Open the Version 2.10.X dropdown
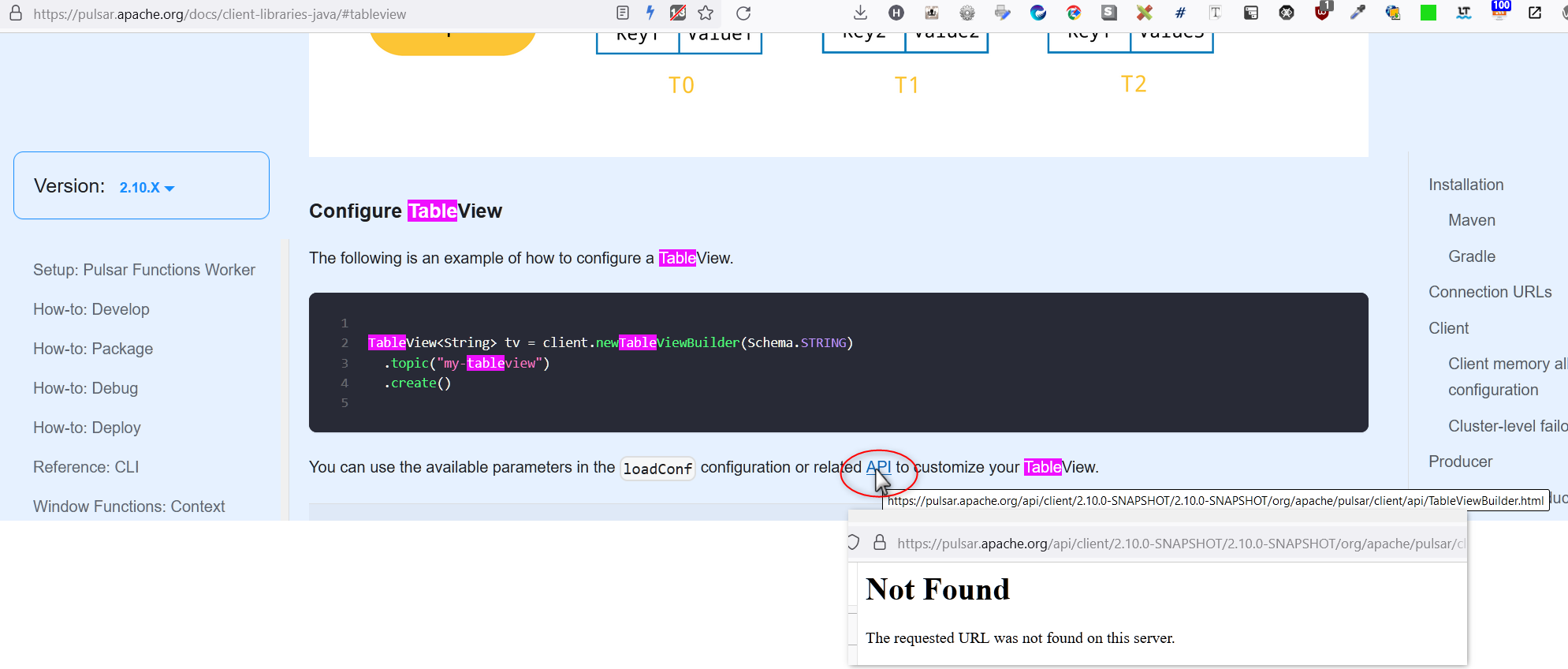 point(147,188)
